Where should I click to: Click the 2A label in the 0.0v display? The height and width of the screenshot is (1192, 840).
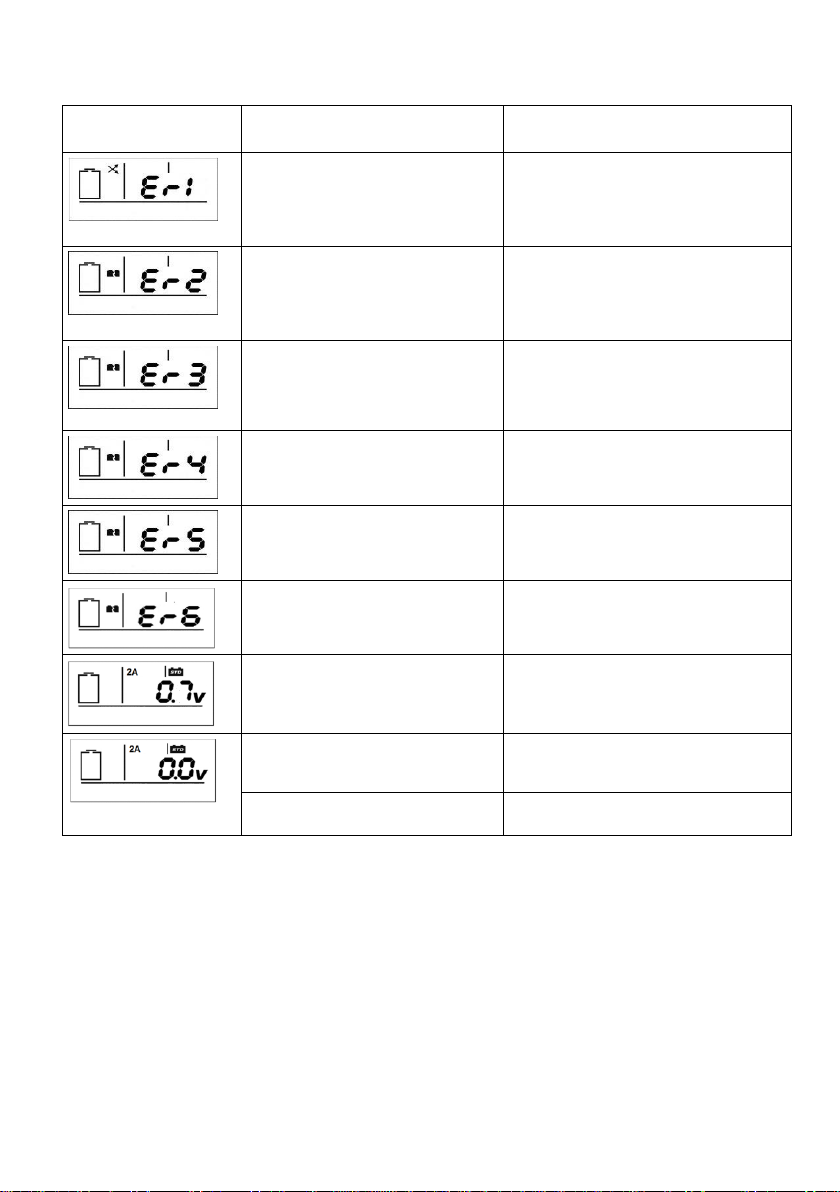(x=135, y=749)
